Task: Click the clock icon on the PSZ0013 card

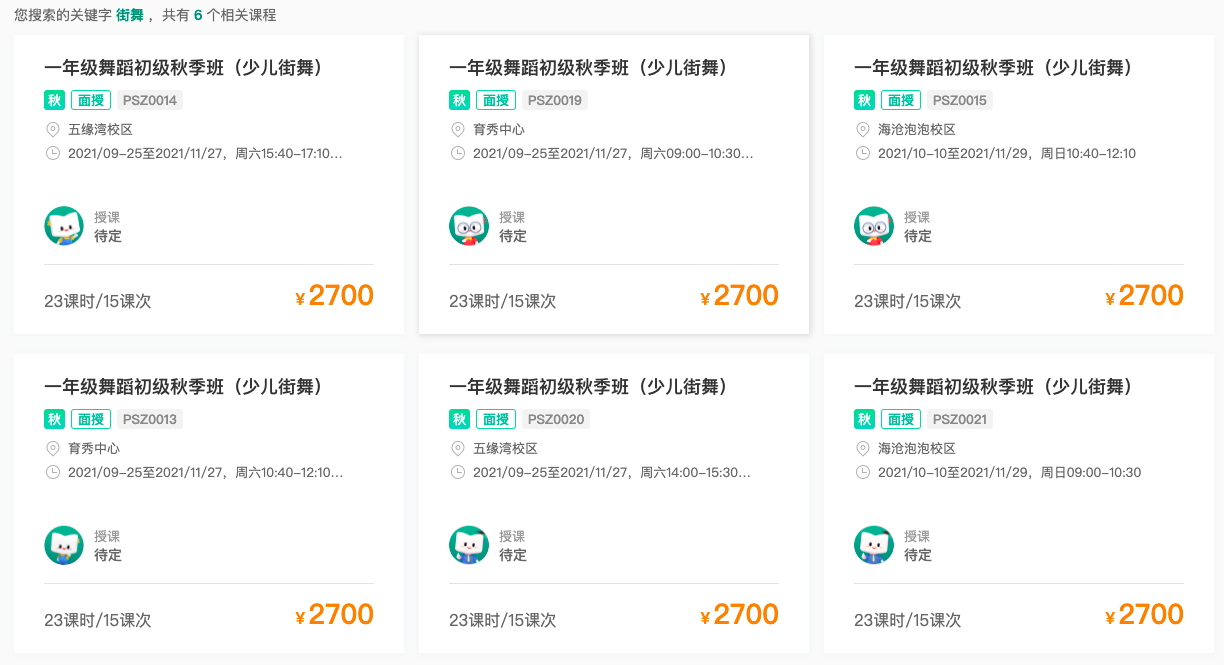Action: (52, 472)
